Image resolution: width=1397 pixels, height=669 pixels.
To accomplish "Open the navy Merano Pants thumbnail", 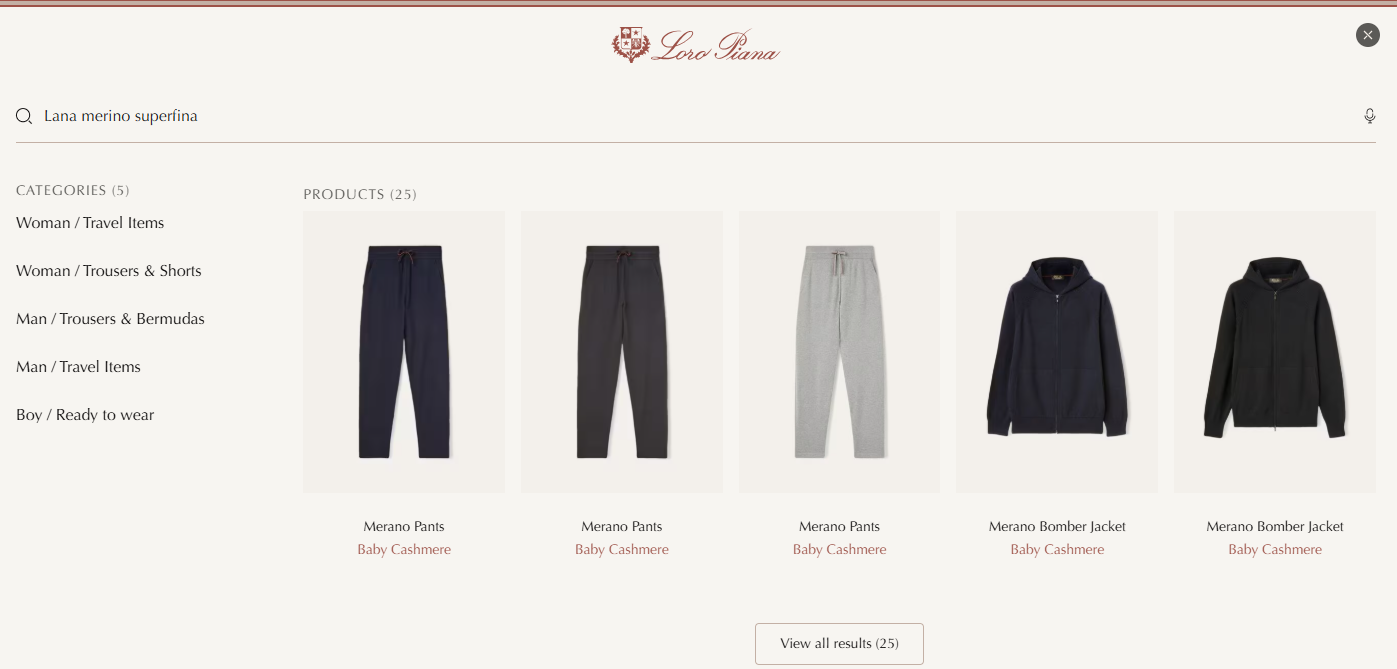I will (x=404, y=352).
